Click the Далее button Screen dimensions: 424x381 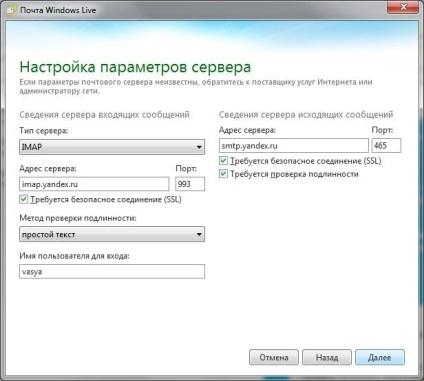(x=380, y=357)
